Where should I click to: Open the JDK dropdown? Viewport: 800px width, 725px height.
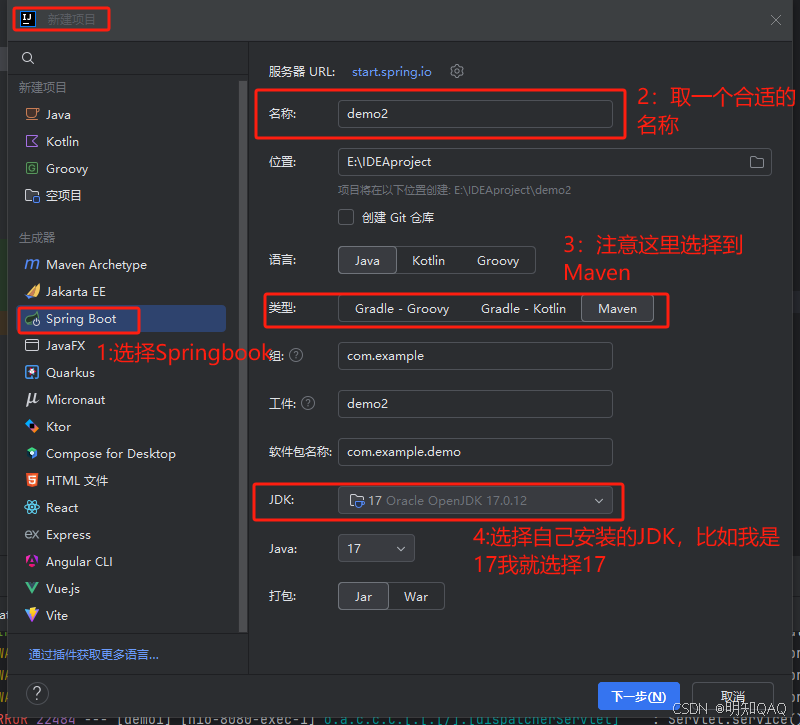475,501
